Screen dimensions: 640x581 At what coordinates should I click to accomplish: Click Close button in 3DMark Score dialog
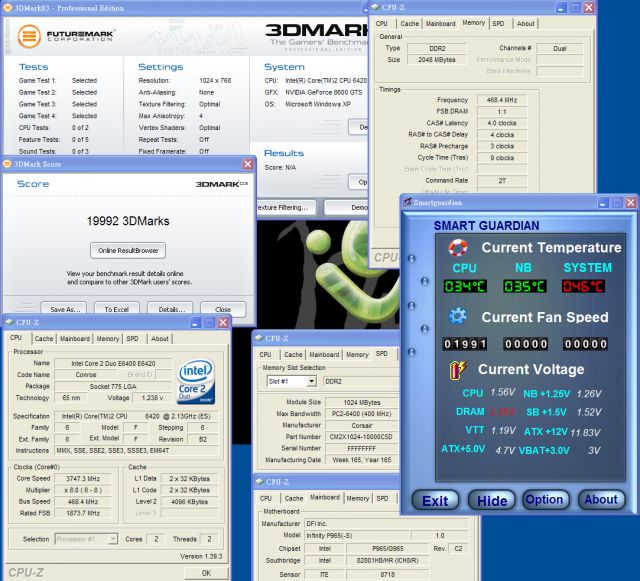(x=223, y=309)
